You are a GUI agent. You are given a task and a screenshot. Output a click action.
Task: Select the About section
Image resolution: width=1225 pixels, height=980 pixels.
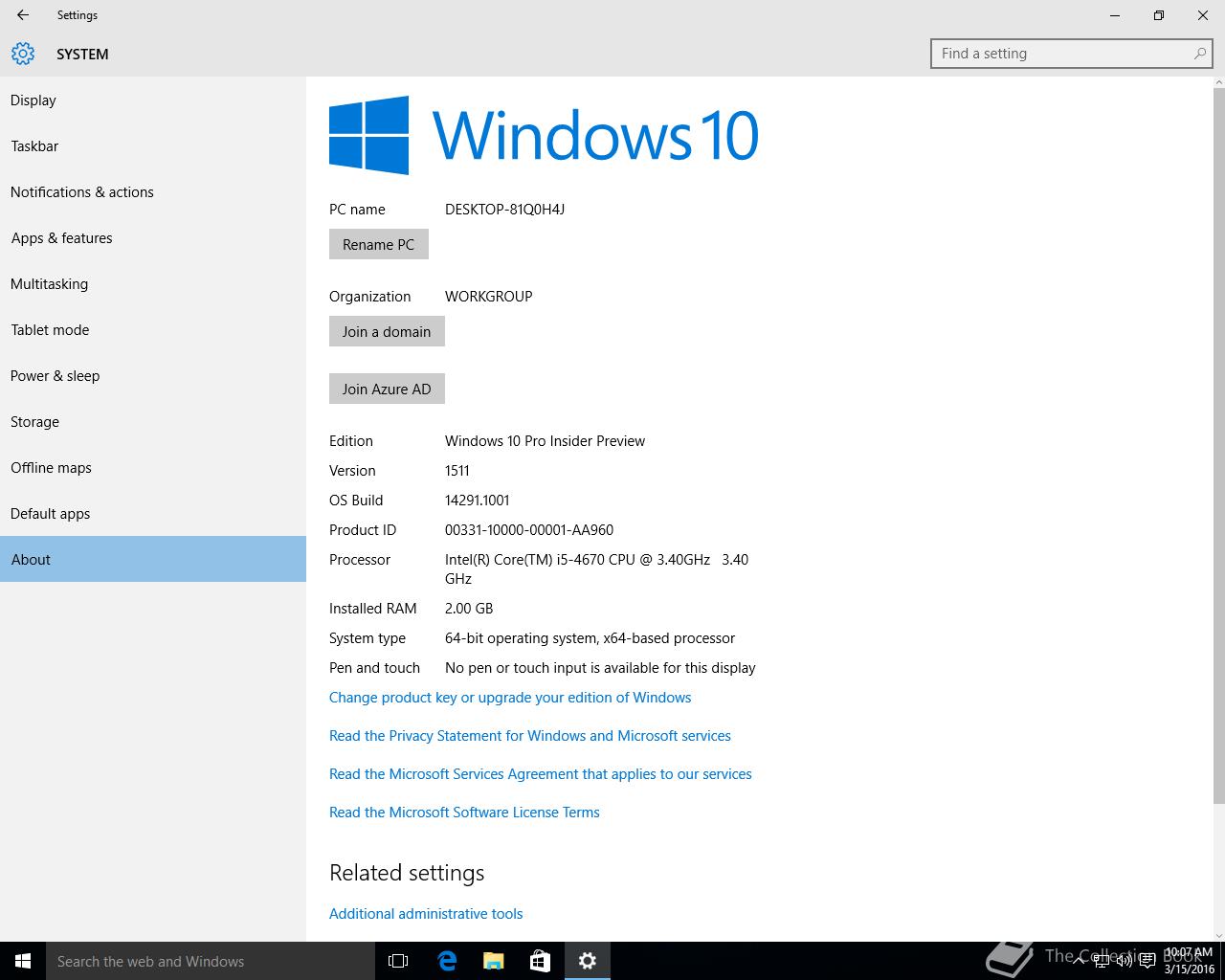(x=153, y=559)
